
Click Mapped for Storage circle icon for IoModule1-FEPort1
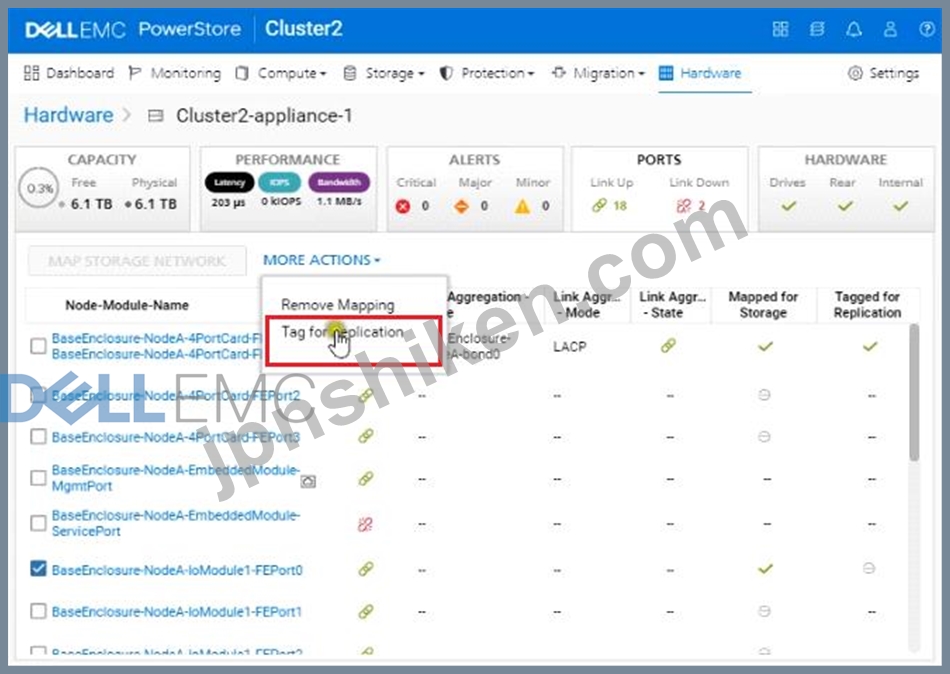(x=765, y=611)
